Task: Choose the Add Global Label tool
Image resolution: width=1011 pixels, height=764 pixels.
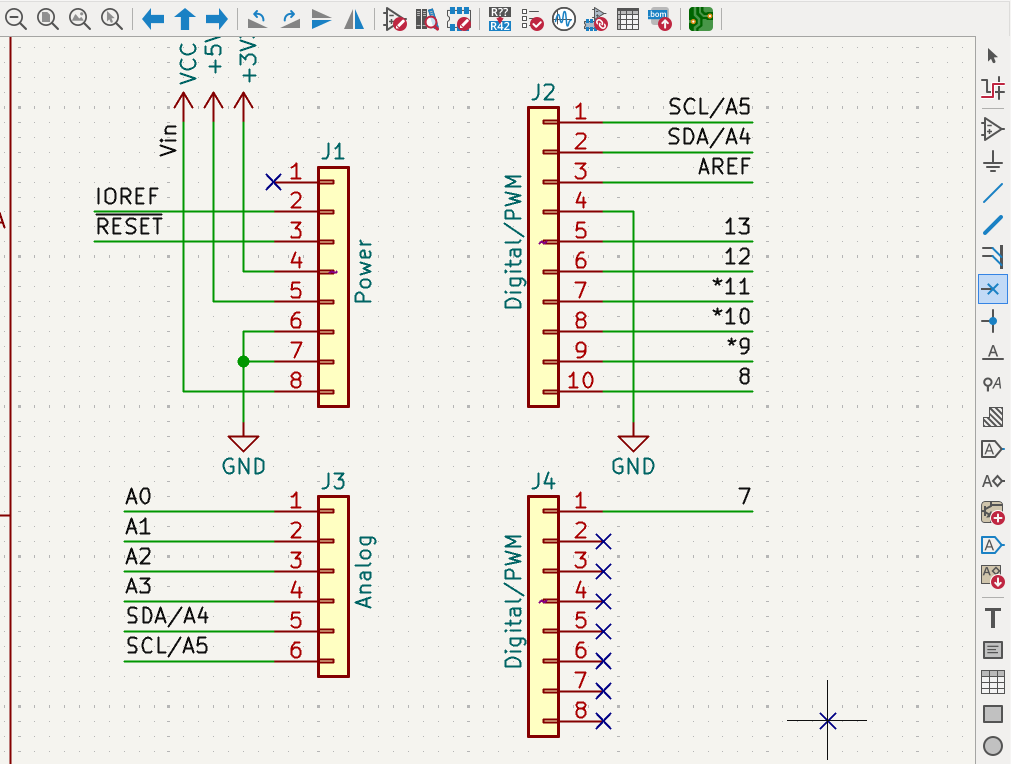Action: point(992,449)
